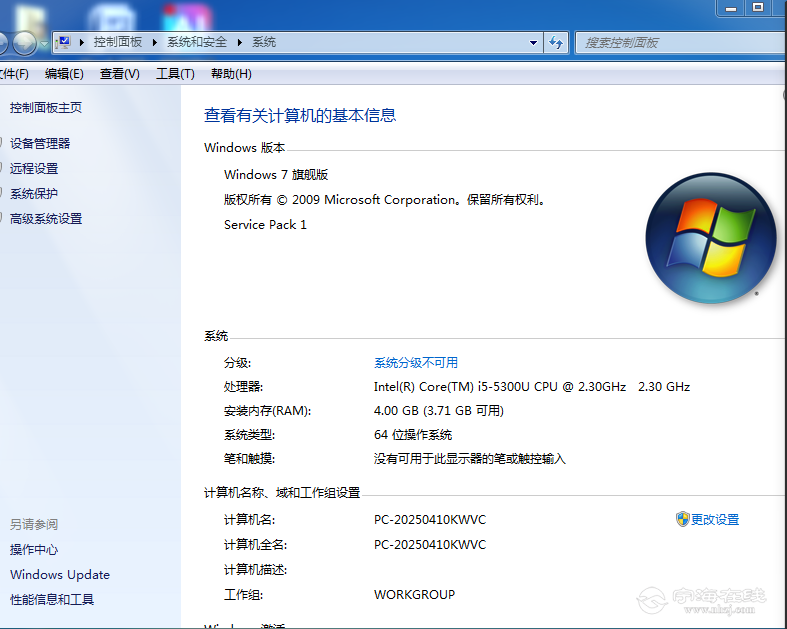Screen dimensions: 787x629
Task: Open the 工具(T) menu
Action: tap(175, 74)
